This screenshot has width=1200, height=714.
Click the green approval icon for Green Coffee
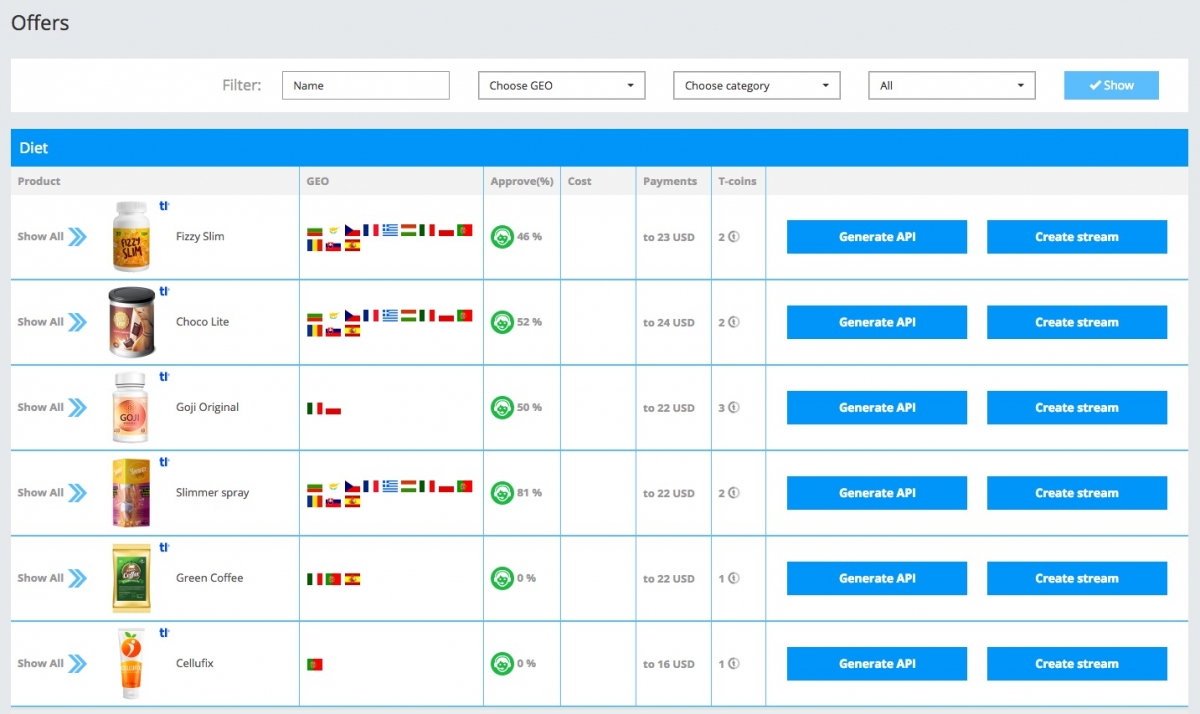(x=502, y=578)
